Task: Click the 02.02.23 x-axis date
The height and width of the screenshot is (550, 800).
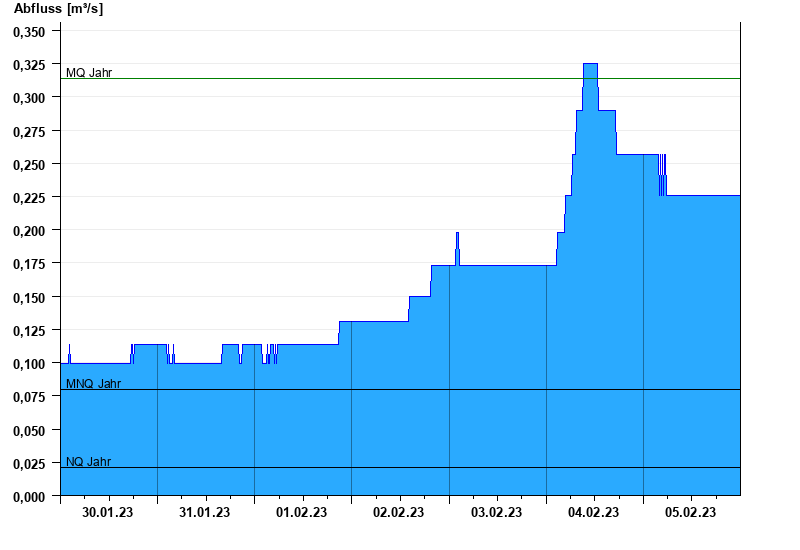Action: point(399,513)
